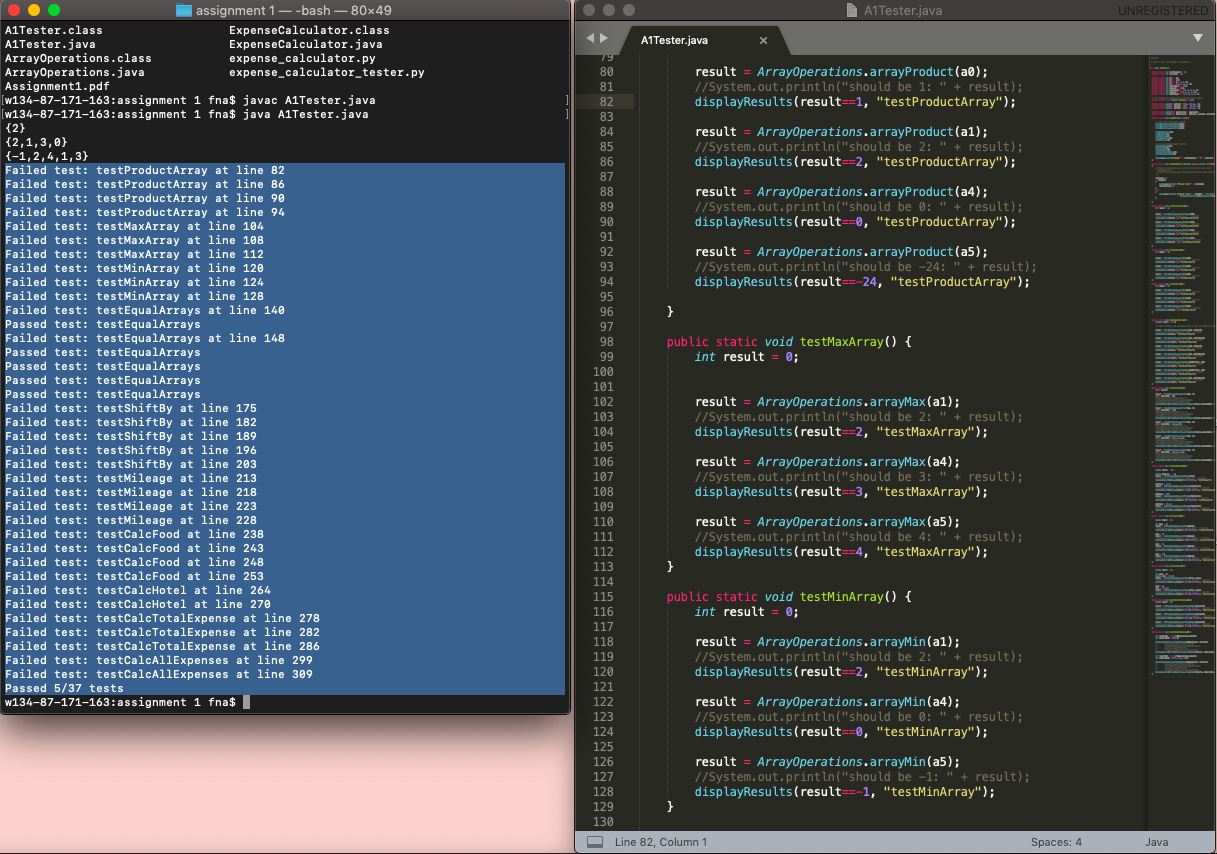Click the Terminal prompt on the last line
This screenshot has height=854, width=1217.
tap(120, 702)
